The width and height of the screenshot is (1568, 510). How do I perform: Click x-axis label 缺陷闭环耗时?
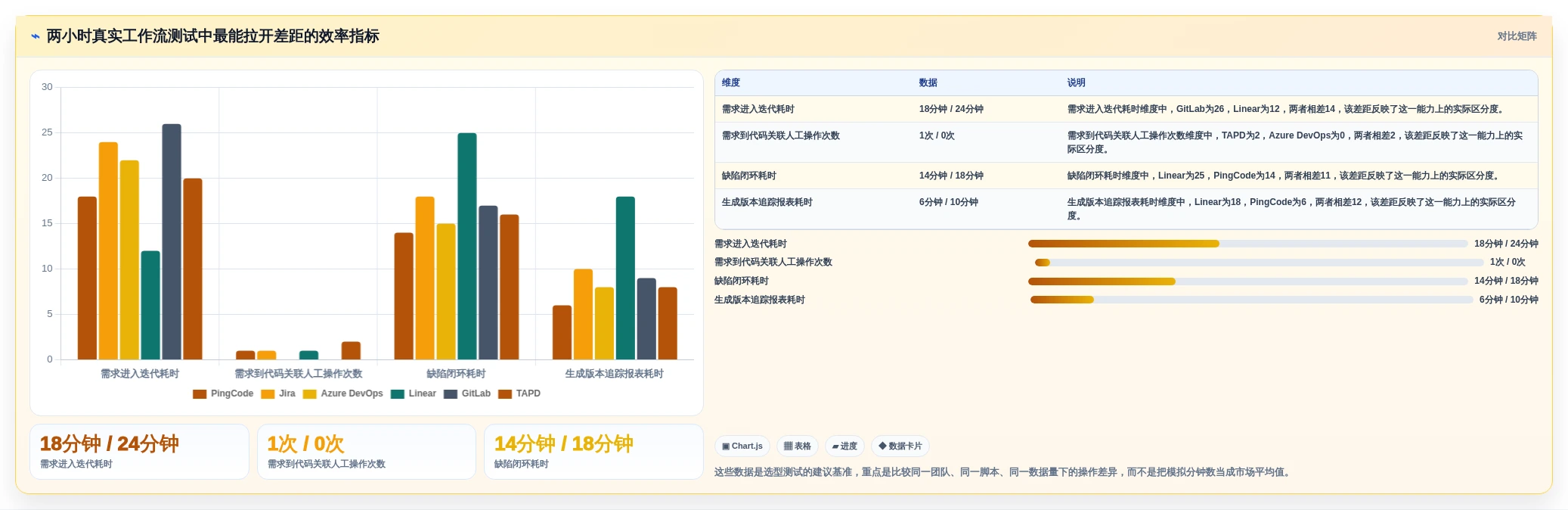(x=456, y=374)
